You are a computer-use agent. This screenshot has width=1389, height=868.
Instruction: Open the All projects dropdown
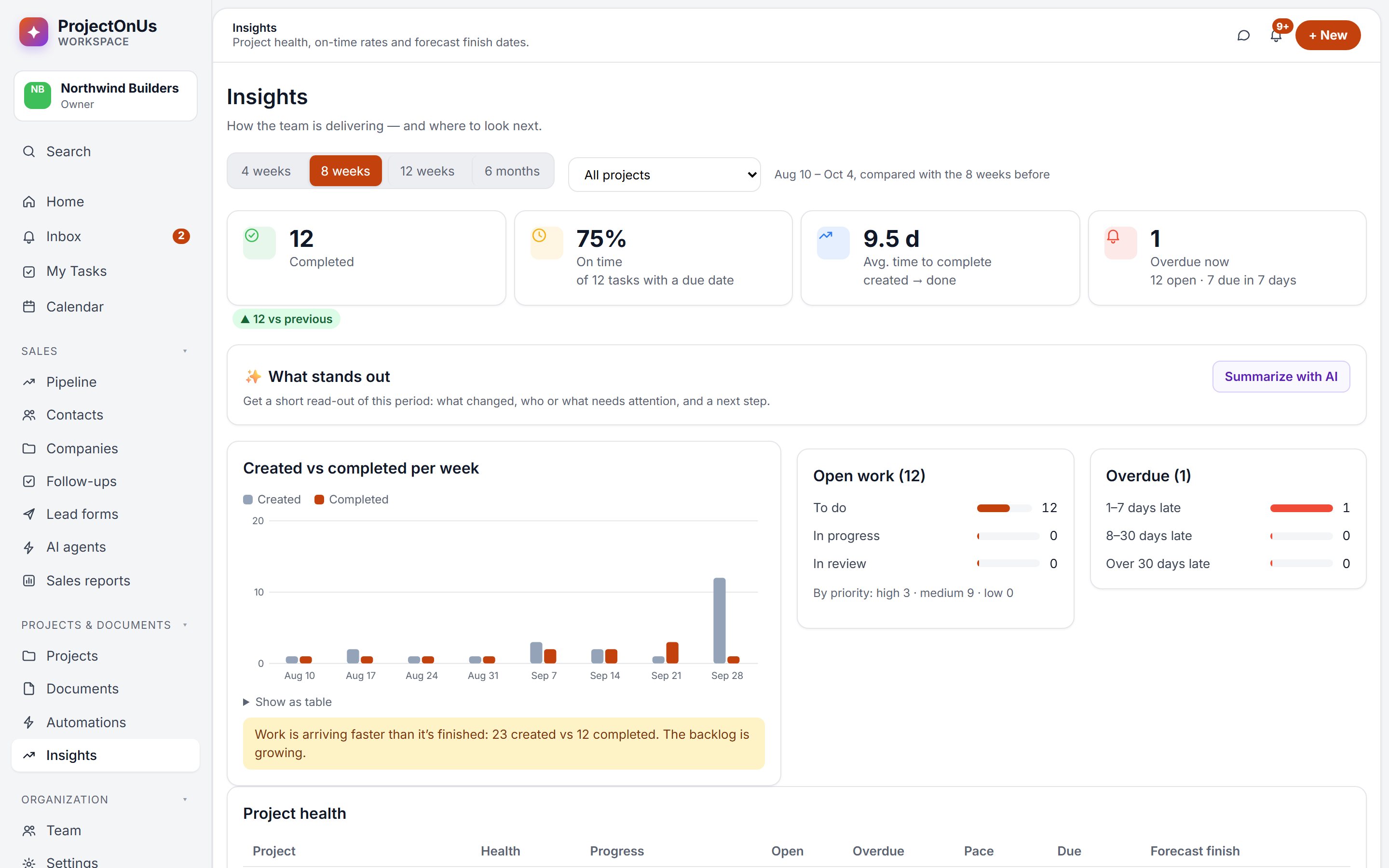tap(664, 175)
